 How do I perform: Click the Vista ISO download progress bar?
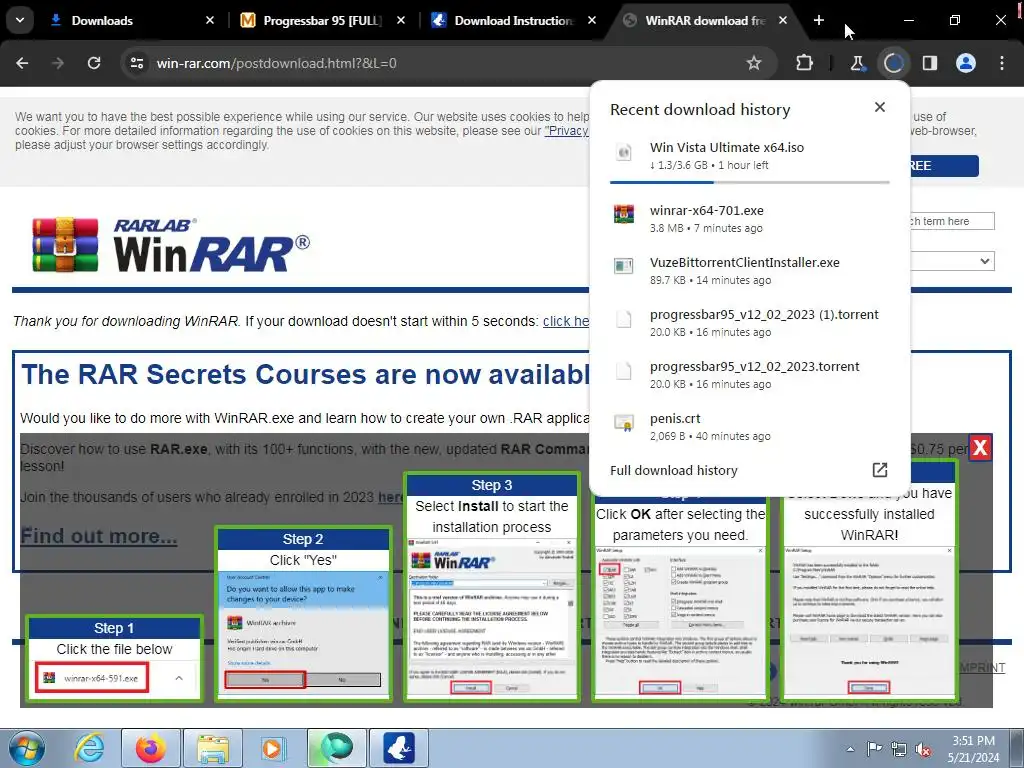coord(750,182)
